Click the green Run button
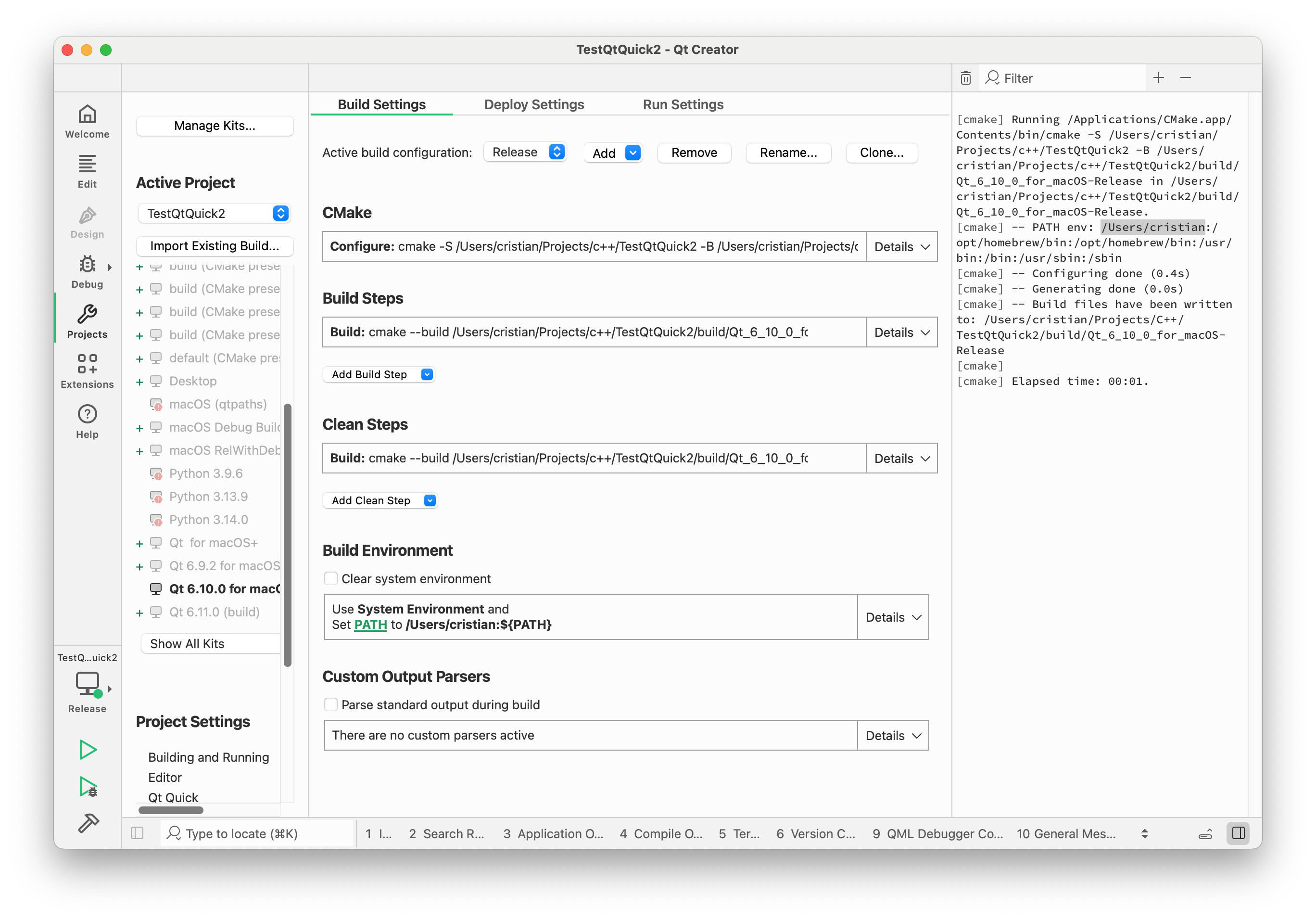Image resolution: width=1316 pixels, height=920 pixels. coord(88,749)
